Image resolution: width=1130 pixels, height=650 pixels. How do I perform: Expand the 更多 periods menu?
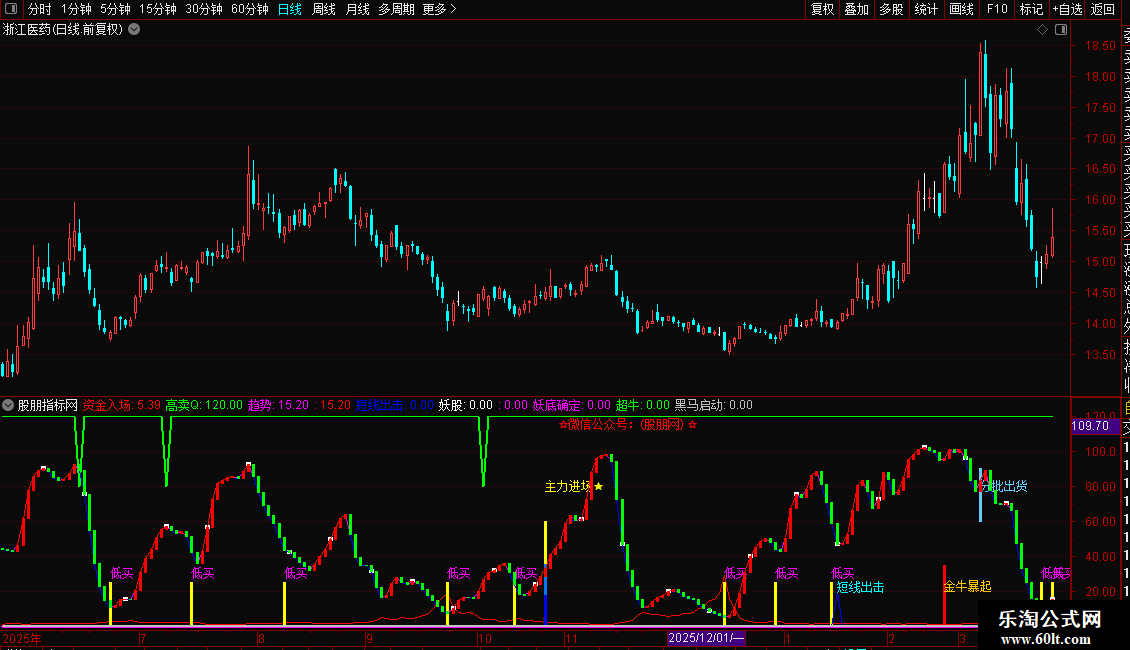click(x=439, y=9)
